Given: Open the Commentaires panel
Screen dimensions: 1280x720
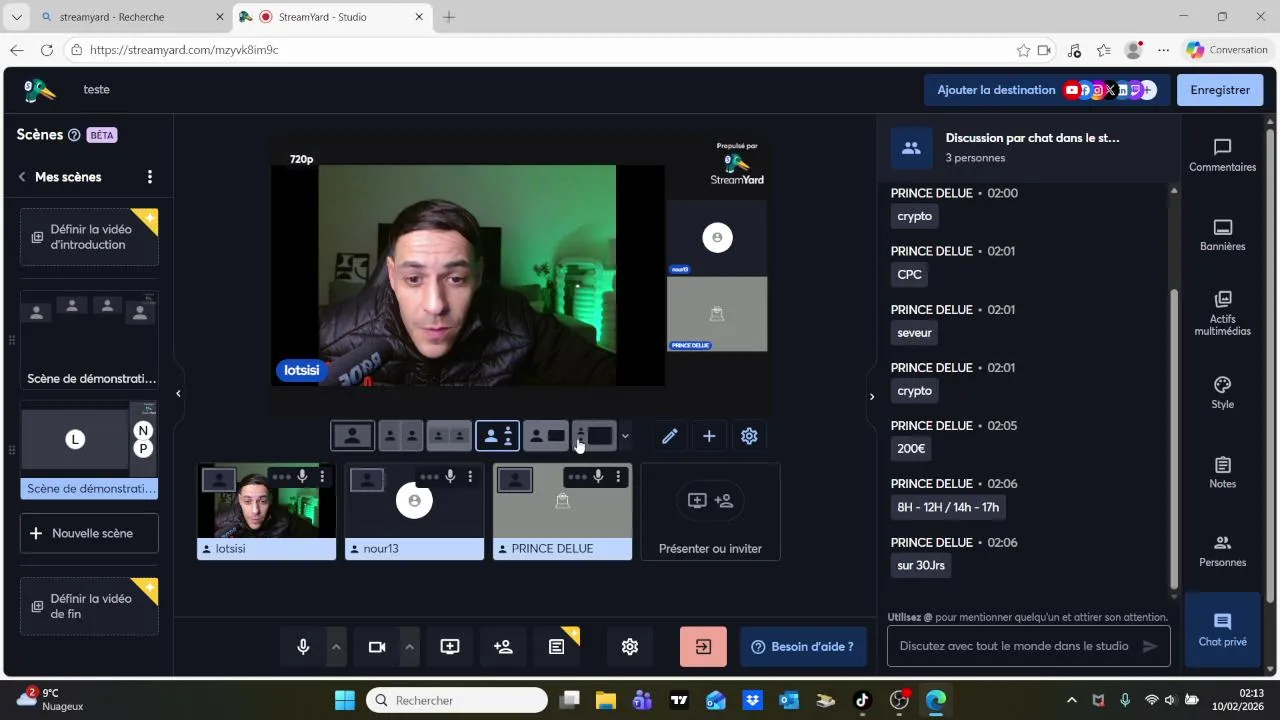Looking at the screenshot, I should point(1222,155).
